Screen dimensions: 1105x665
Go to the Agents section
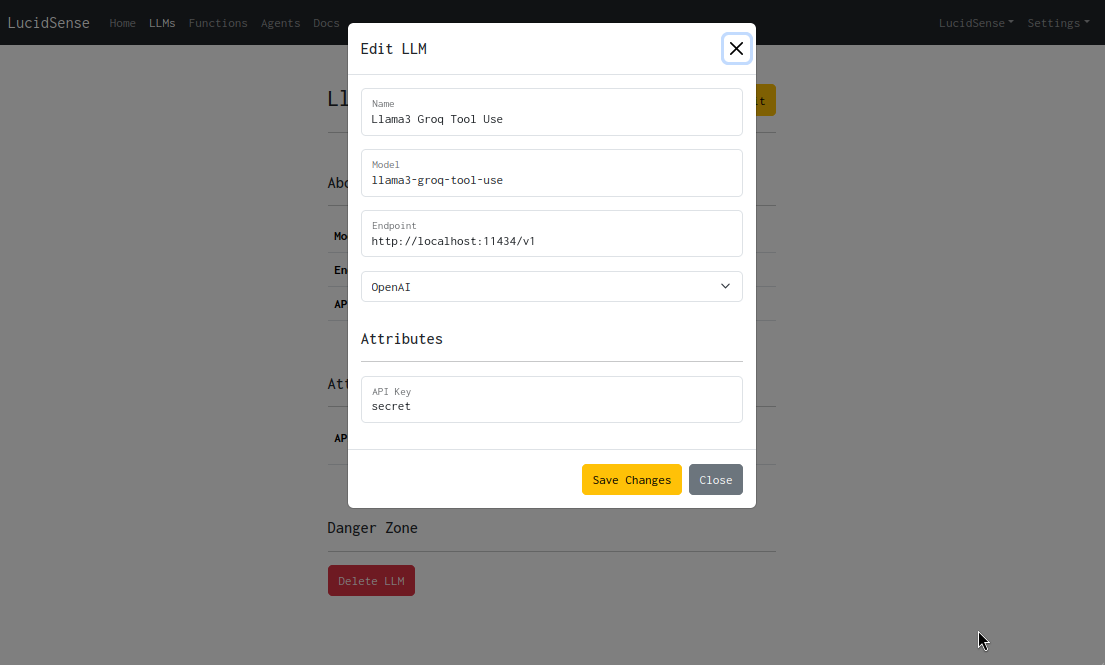click(x=280, y=23)
